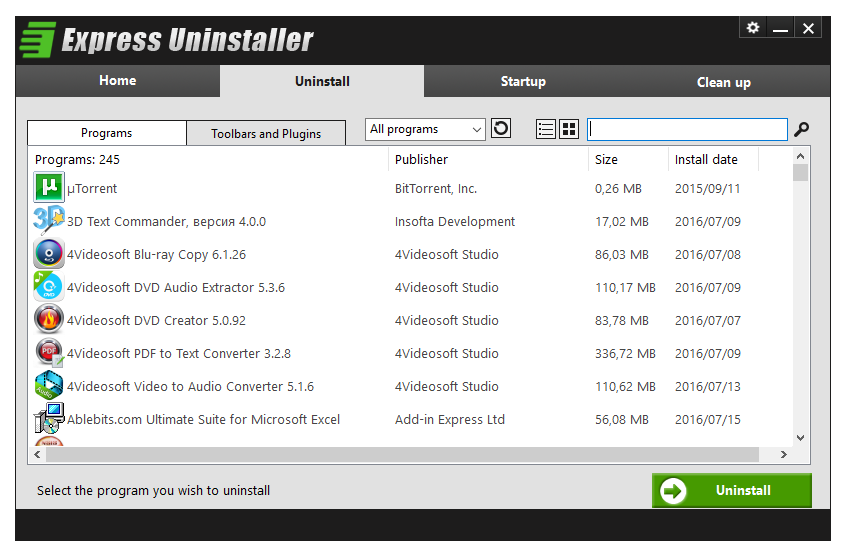Click the green Uninstall button
The width and height of the screenshot is (862, 549).
[x=732, y=490]
